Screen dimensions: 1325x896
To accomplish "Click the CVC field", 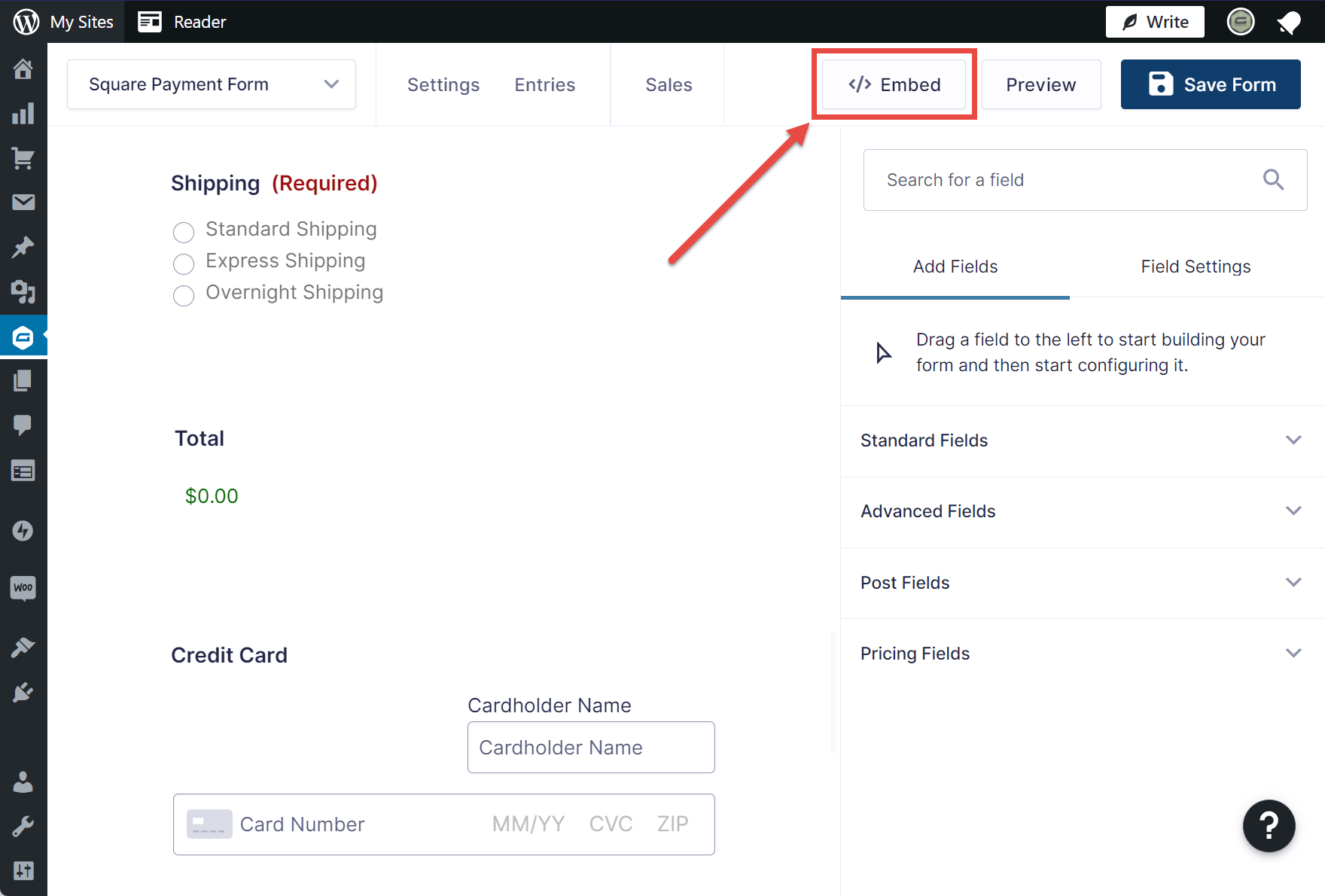I will click(x=611, y=824).
